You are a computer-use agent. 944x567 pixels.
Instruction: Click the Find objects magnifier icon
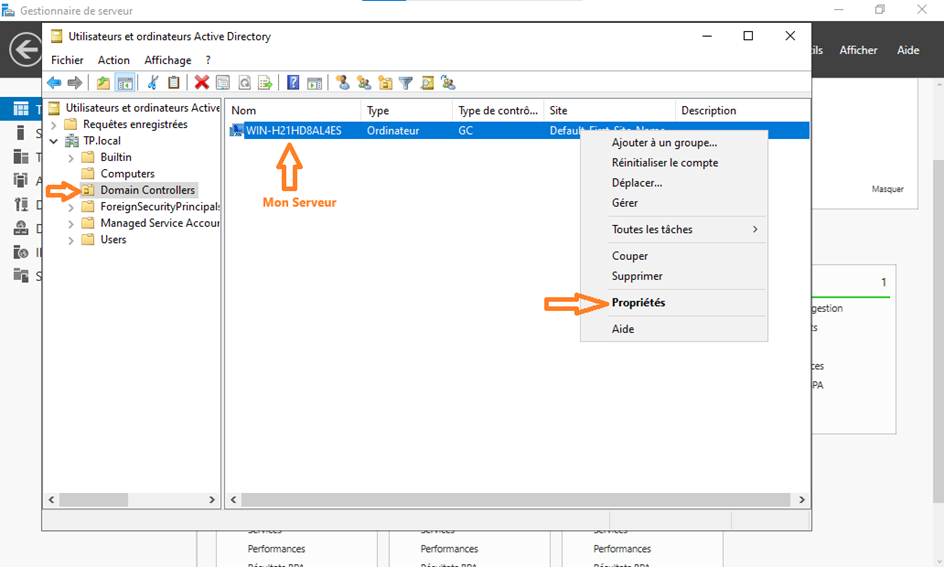(427, 82)
